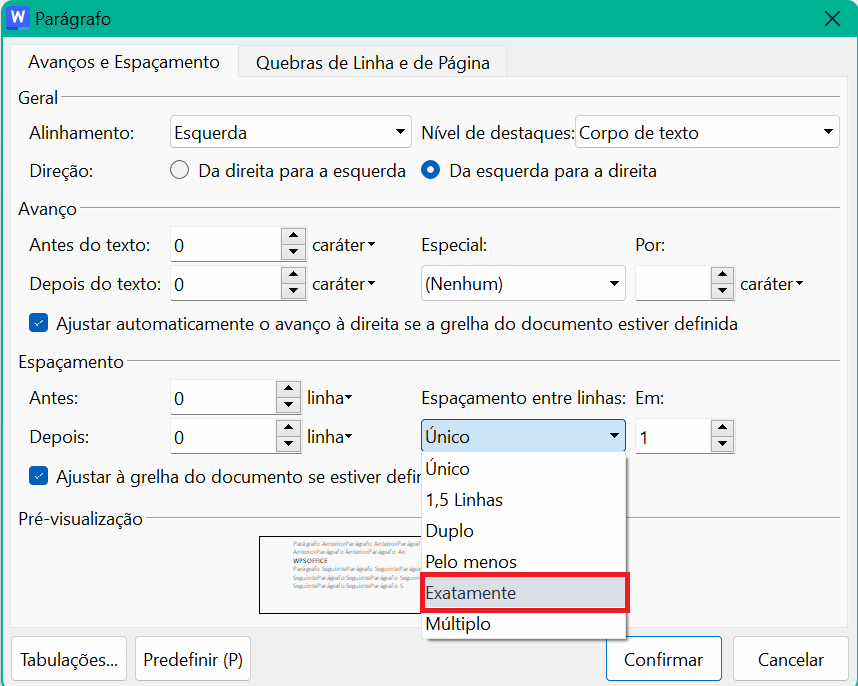Open the caráter unit selector for "Antes do texto"
Image resolution: width=858 pixels, height=686 pixels.
[344, 244]
